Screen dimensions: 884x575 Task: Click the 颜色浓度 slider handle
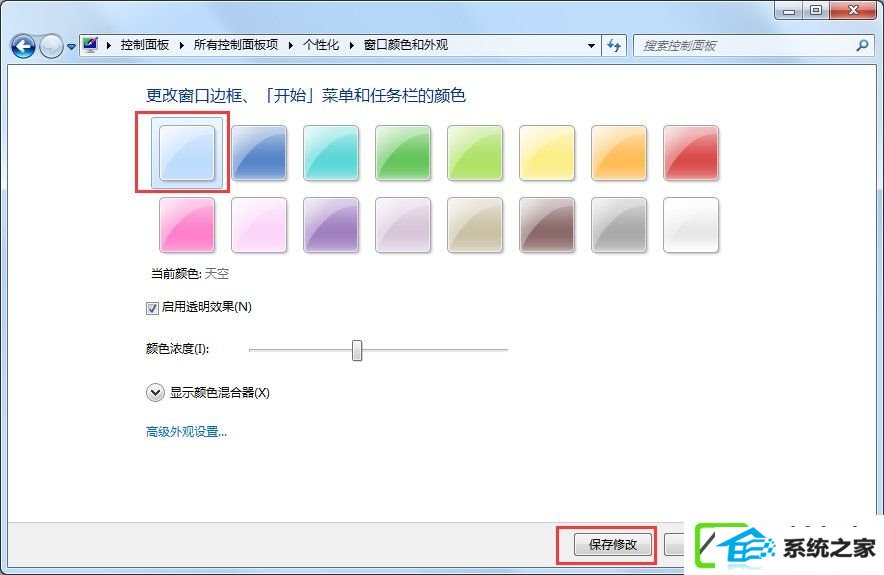(x=357, y=350)
